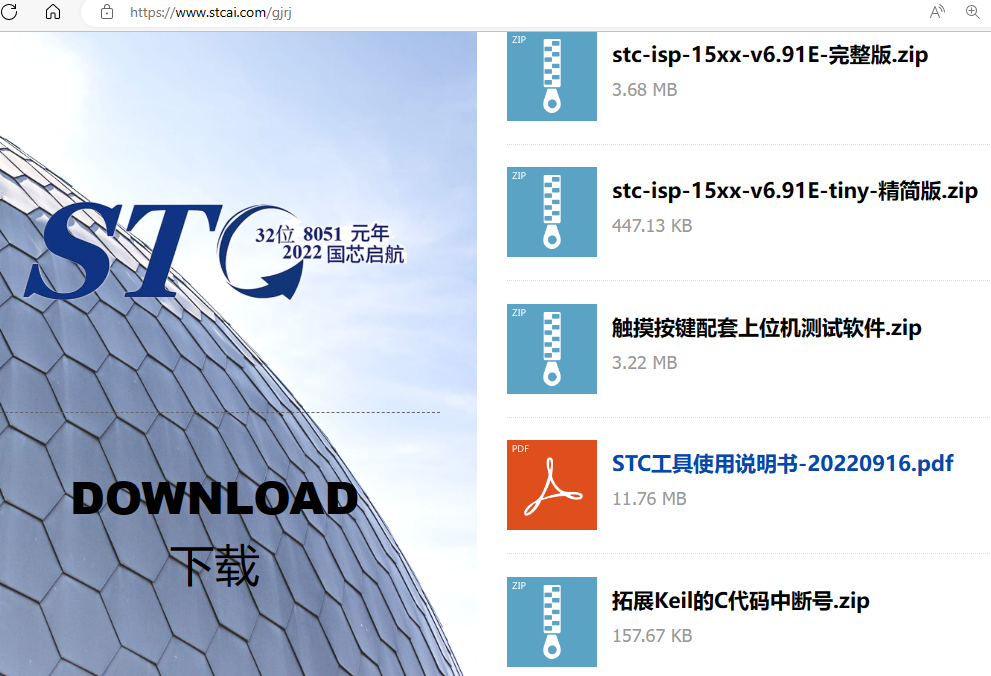
Task: Download stc-isp-15xx-v6.91E-tiny-精简版.zip link
Action: point(794,191)
